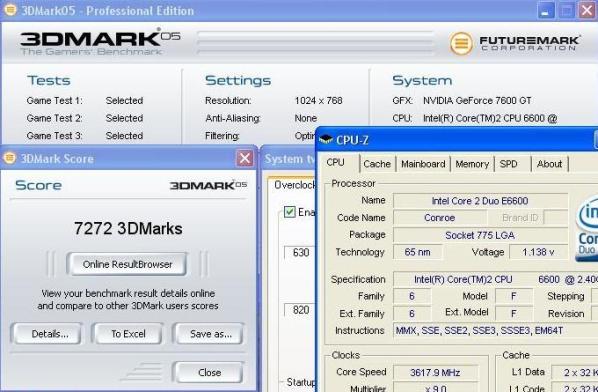
Task: Export the score To Excel
Action: point(128,334)
